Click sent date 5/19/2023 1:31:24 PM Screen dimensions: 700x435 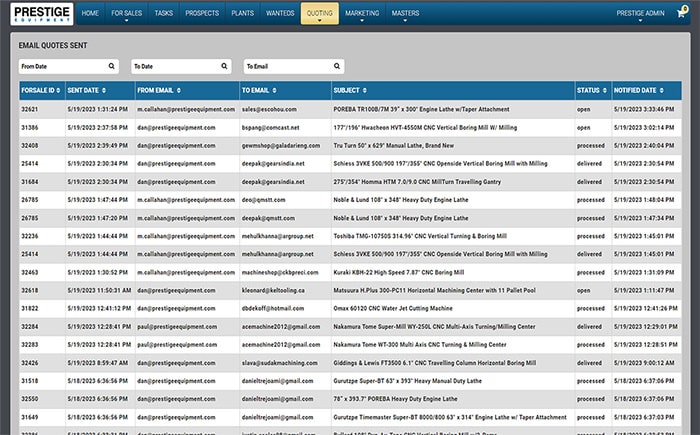click(98, 109)
